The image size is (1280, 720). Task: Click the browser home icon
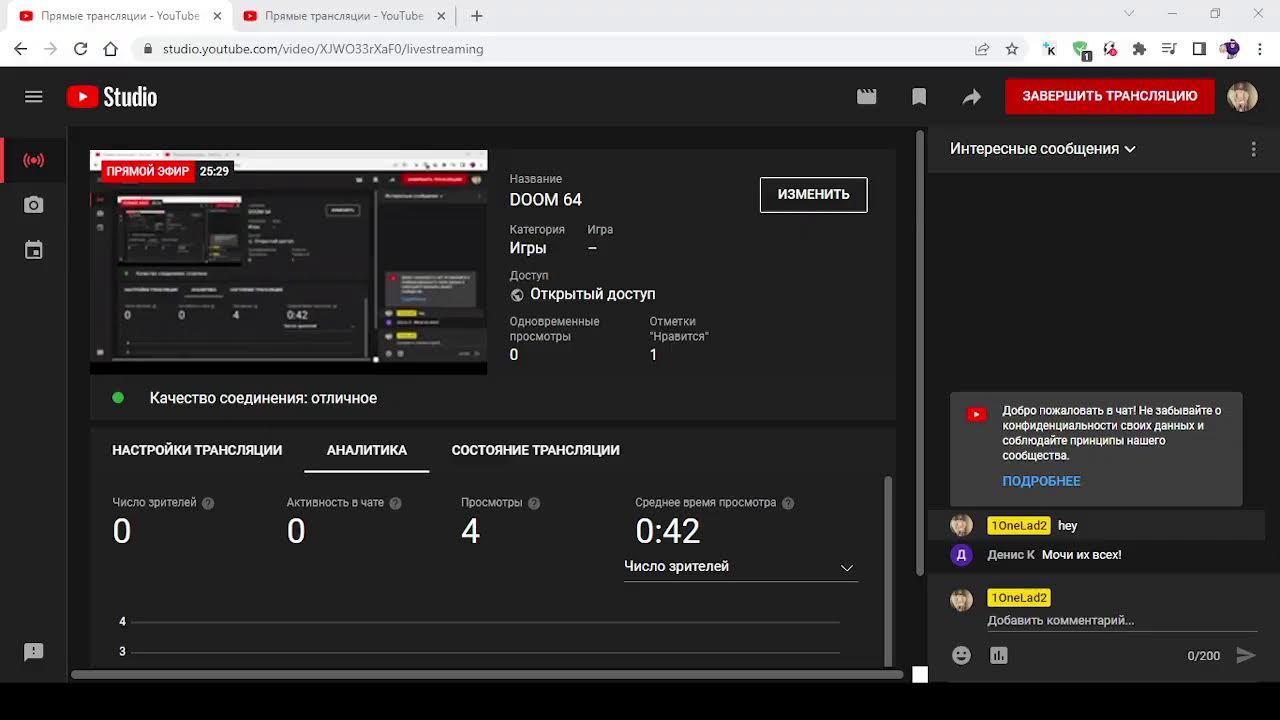pyautogui.click(x=111, y=49)
